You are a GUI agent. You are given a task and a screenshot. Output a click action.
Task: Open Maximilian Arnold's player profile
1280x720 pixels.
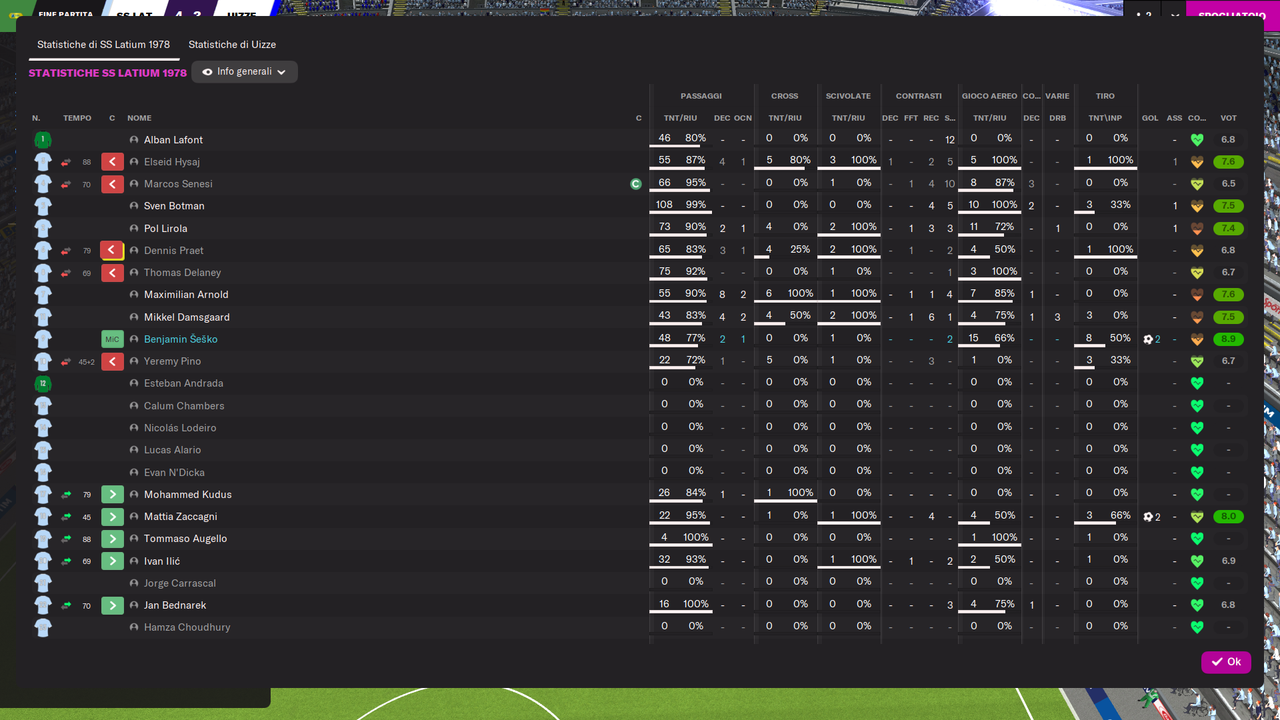click(186, 295)
